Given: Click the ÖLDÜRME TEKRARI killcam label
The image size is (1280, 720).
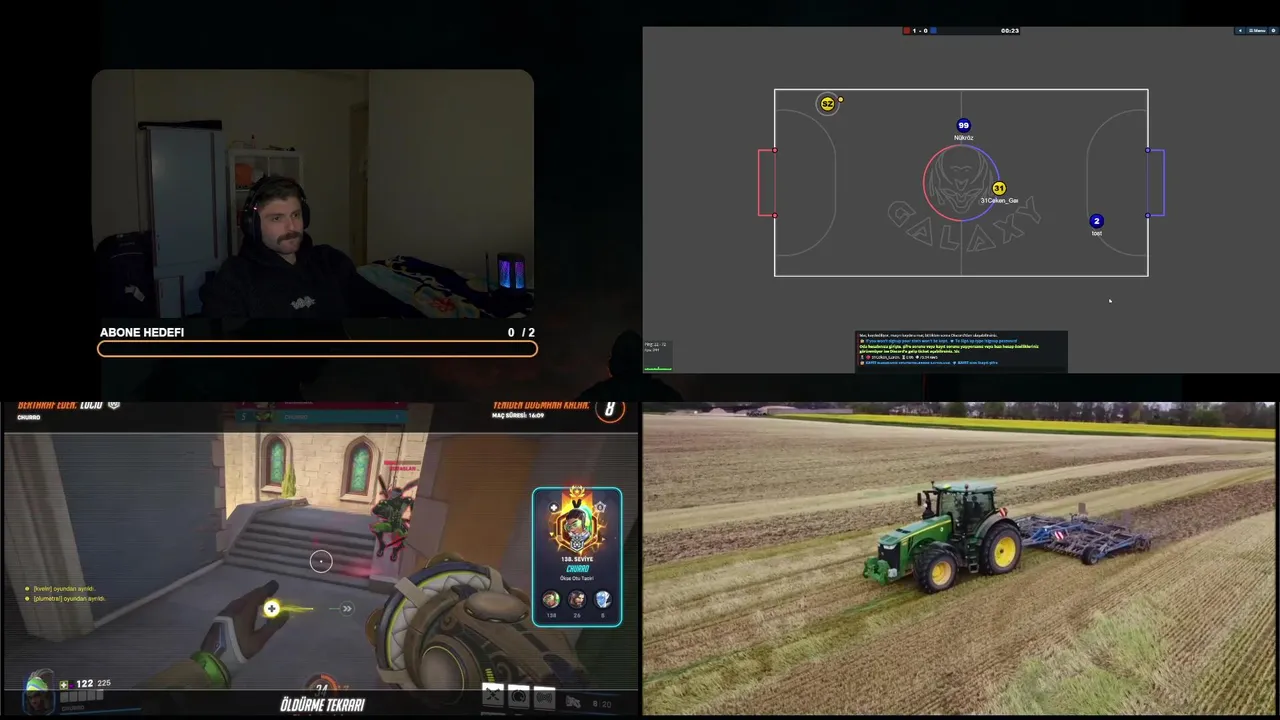Looking at the screenshot, I should click(322, 705).
